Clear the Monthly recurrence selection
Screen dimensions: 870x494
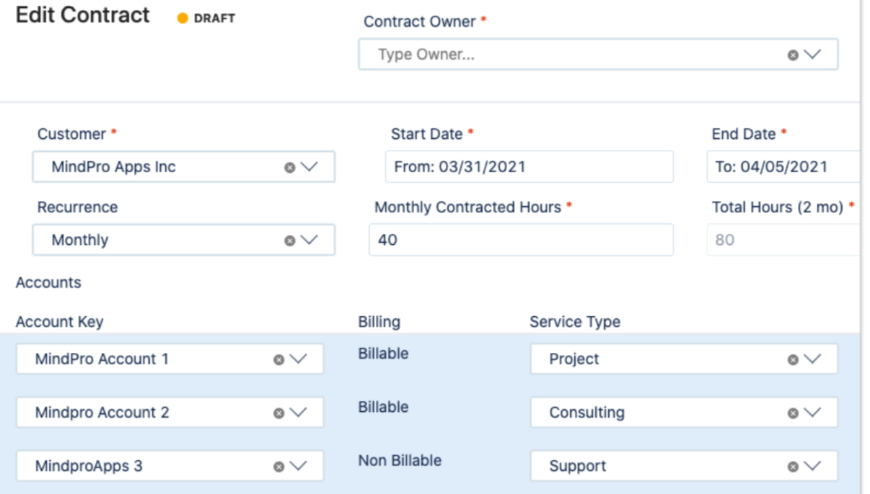tap(290, 241)
